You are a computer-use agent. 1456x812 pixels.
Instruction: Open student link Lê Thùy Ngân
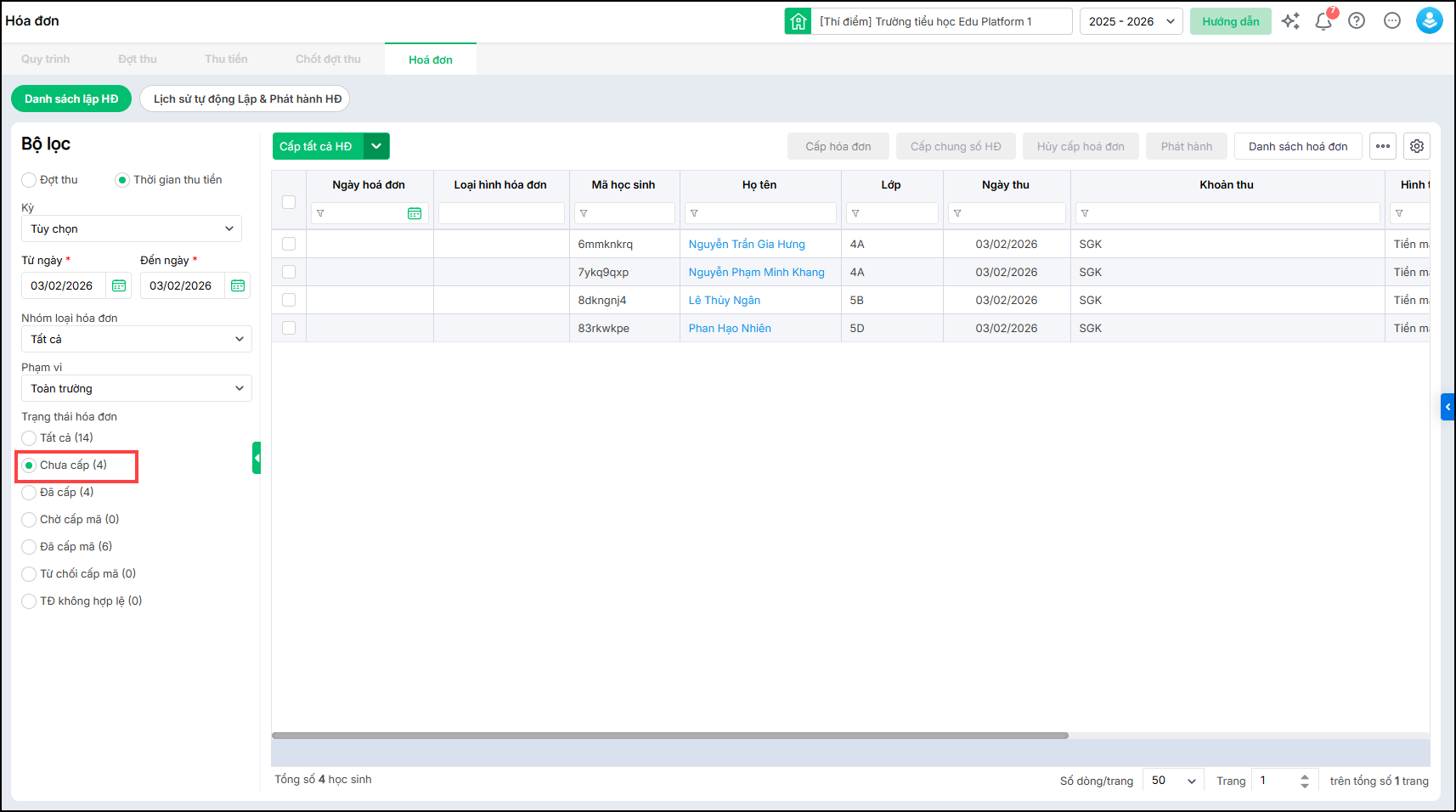[x=724, y=300]
